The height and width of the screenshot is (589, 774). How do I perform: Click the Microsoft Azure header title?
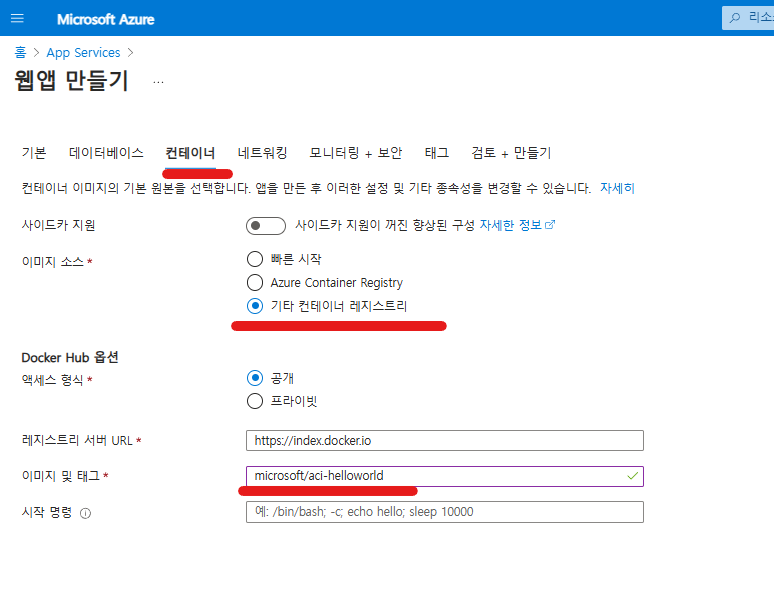point(106,19)
